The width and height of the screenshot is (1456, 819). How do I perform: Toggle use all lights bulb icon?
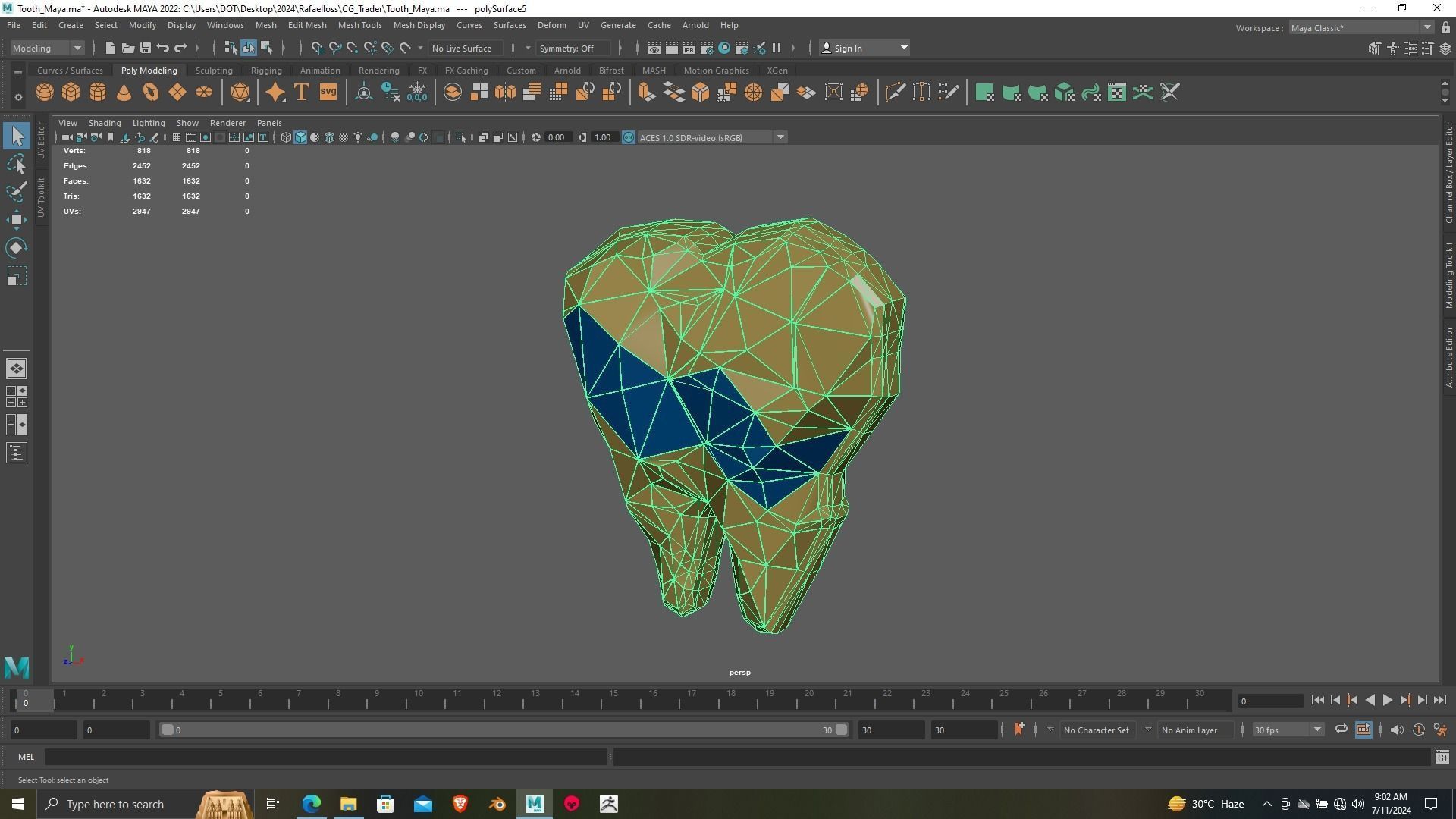coord(358,137)
